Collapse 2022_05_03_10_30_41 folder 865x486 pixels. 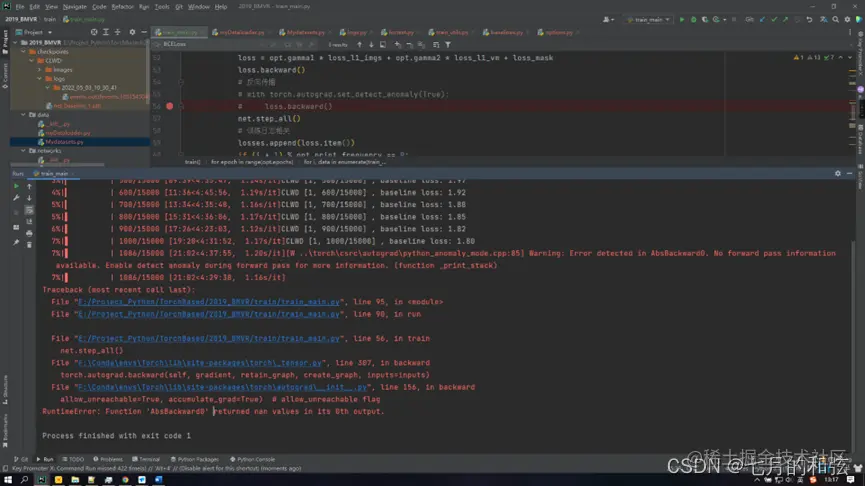[47, 87]
